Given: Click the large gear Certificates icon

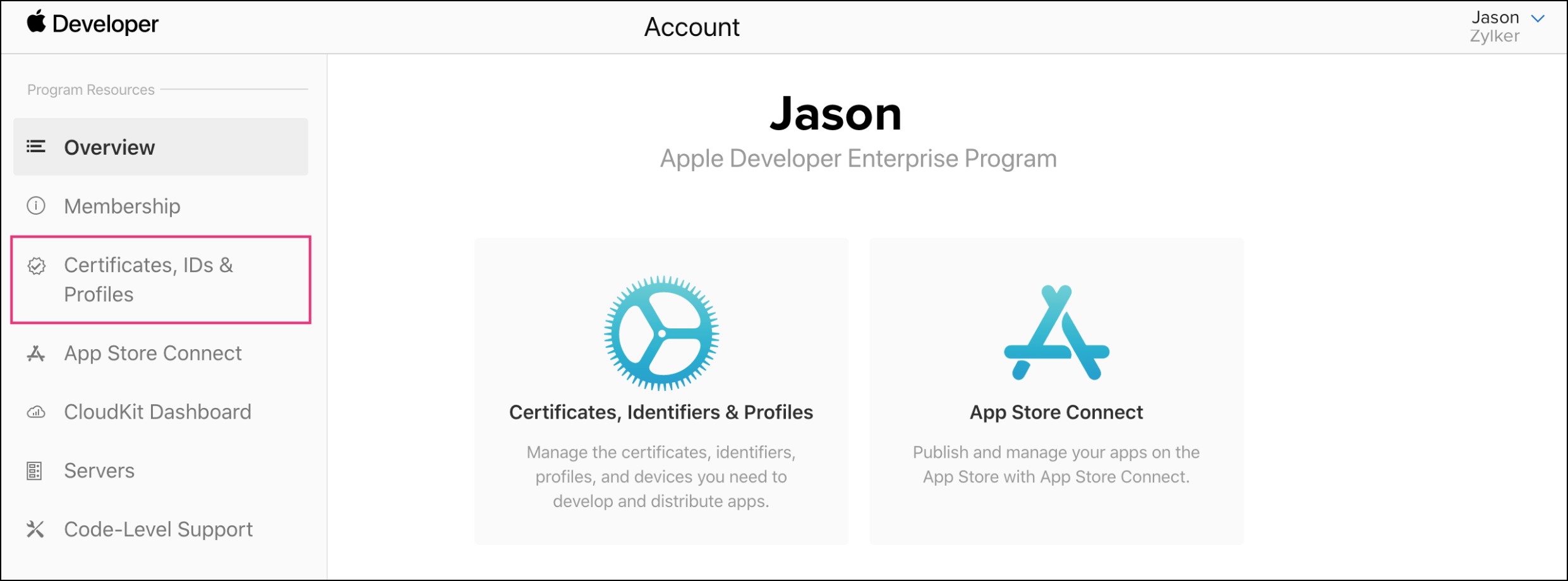Looking at the screenshot, I should coord(661,333).
